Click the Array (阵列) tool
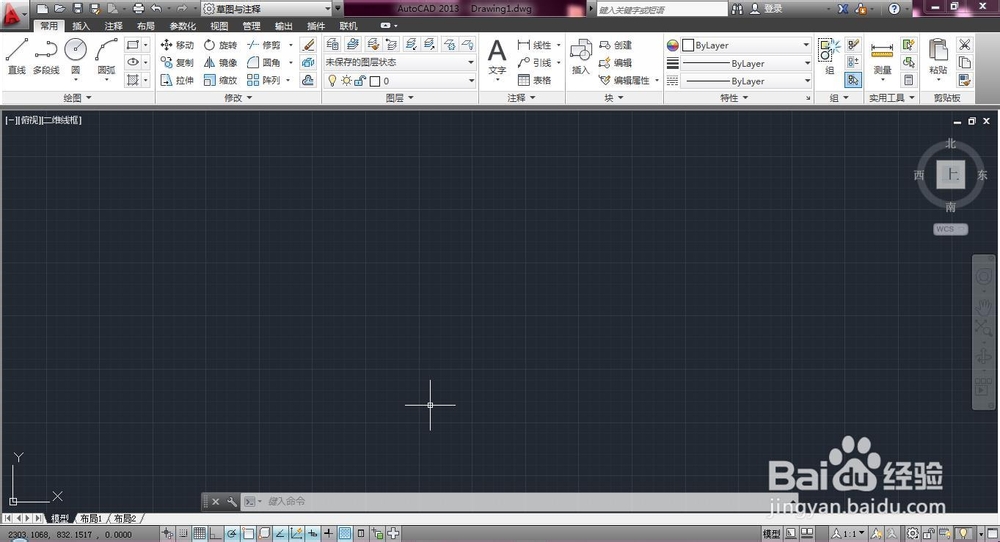 coord(264,80)
